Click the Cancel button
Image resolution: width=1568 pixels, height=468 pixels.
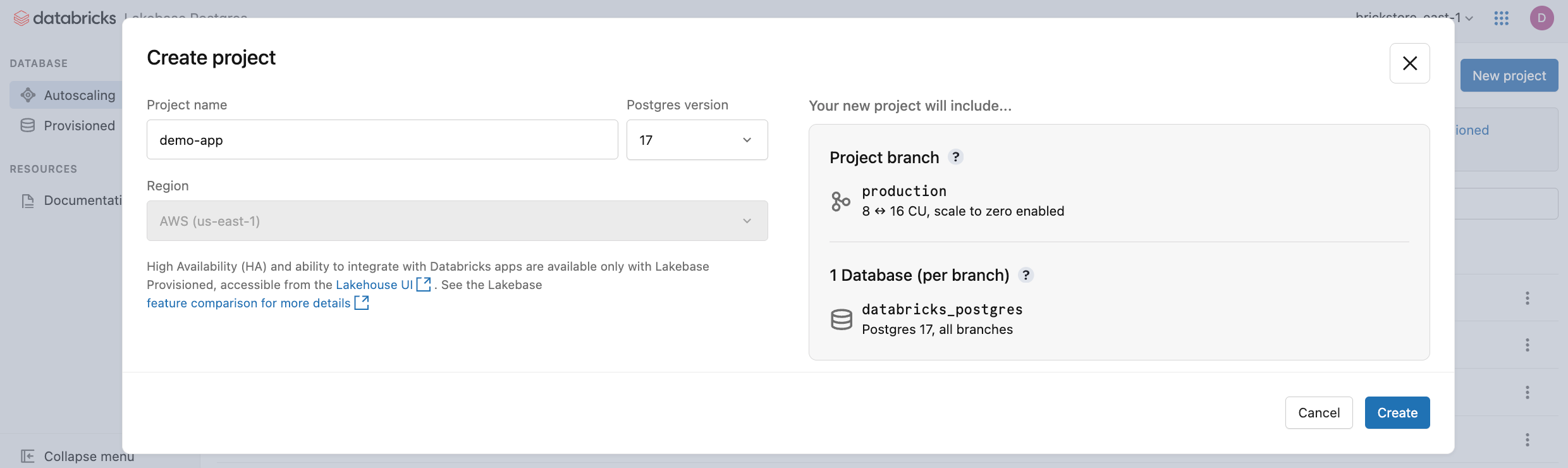pyautogui.click(x=1319, y=413)
